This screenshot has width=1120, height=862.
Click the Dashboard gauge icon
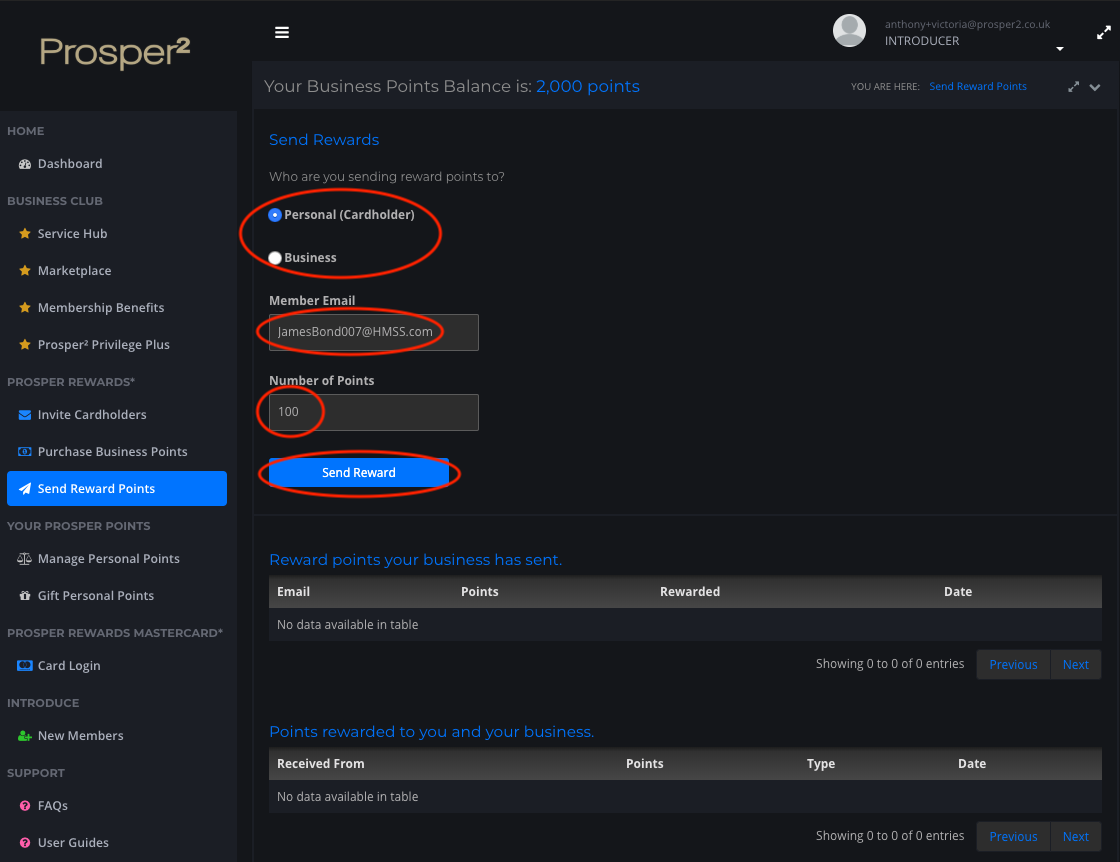pyautogui.click(x=25, y=164)
